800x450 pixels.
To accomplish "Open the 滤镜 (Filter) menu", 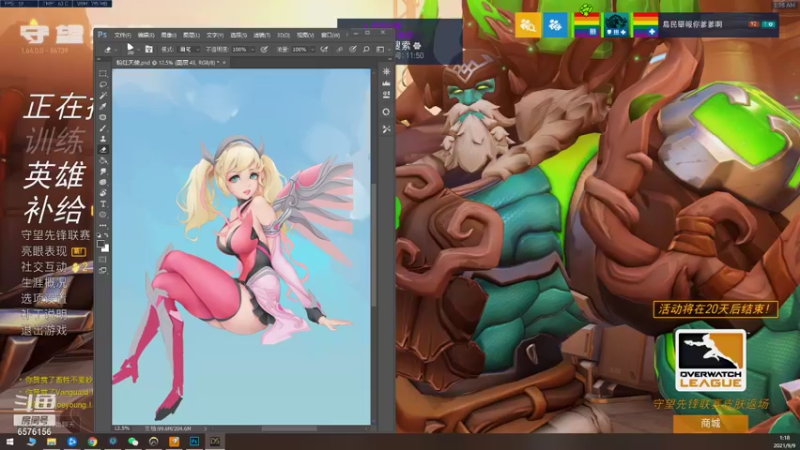I will coord(262,35).
